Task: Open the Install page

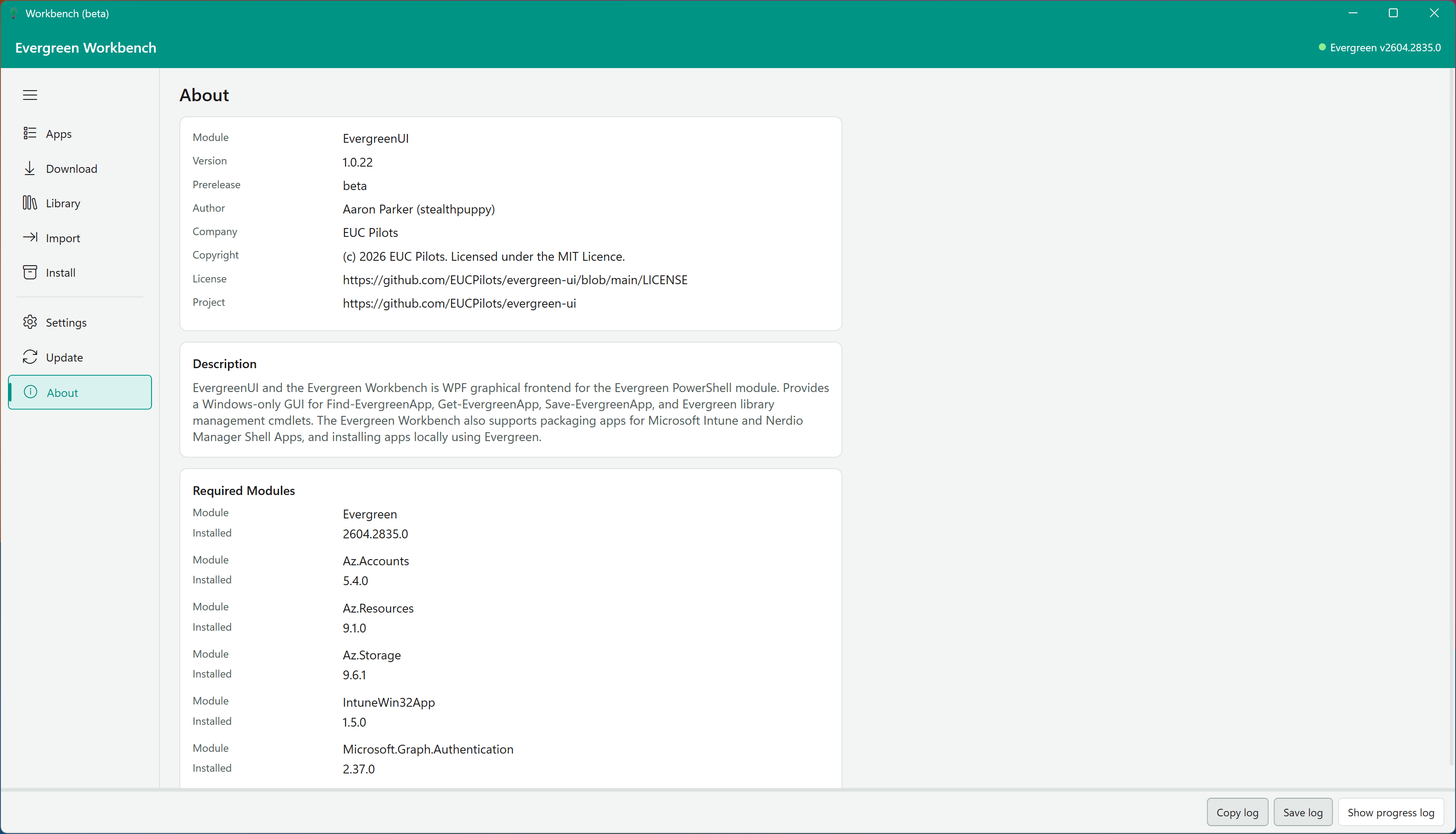Action: [x=80, y=272]
